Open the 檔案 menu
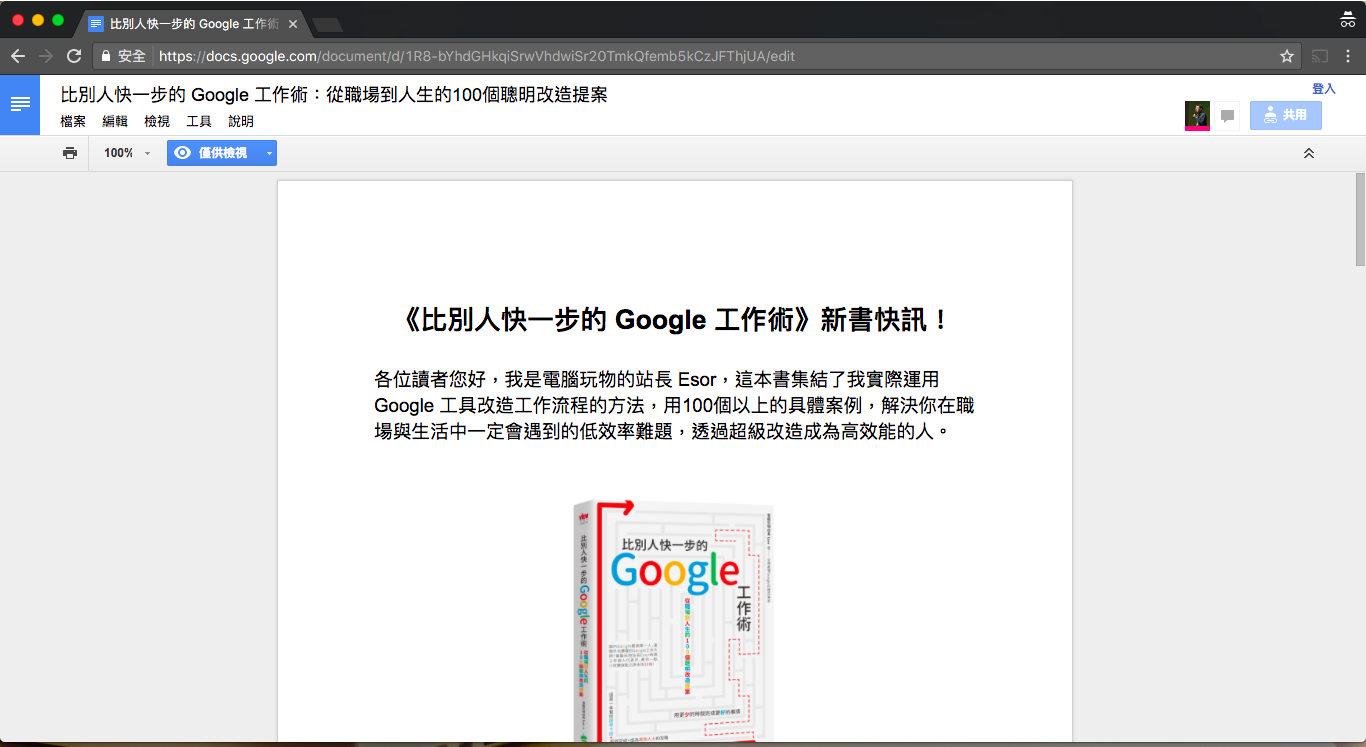Image resolution: width=1366 pixels, height=747 pixels. (x=73, y=121)
